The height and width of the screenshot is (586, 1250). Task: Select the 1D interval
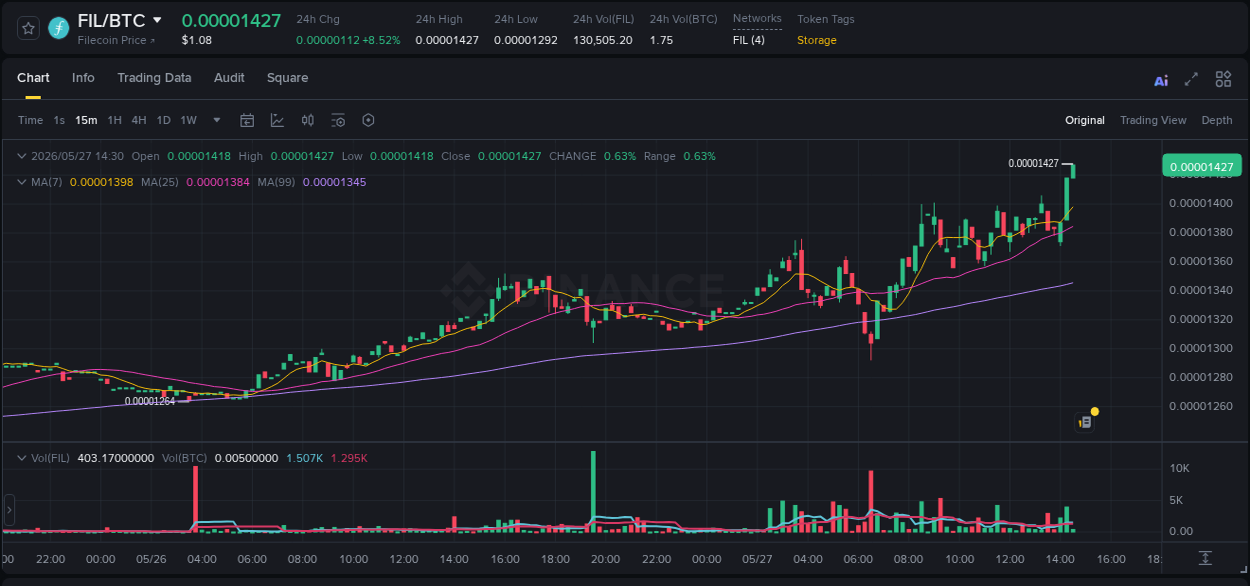[x=163, y=120]
